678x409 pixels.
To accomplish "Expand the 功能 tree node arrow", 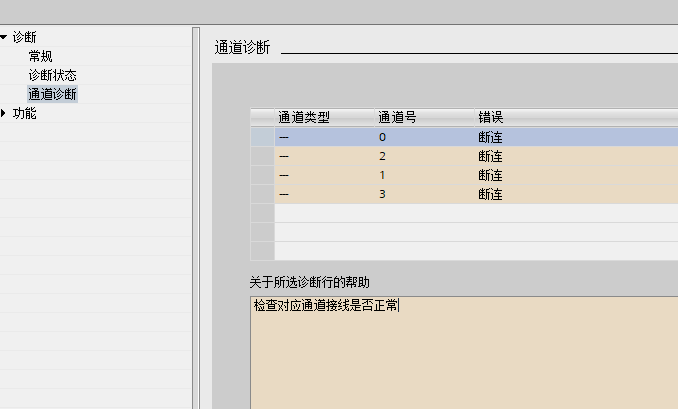I will pos(5,113).
